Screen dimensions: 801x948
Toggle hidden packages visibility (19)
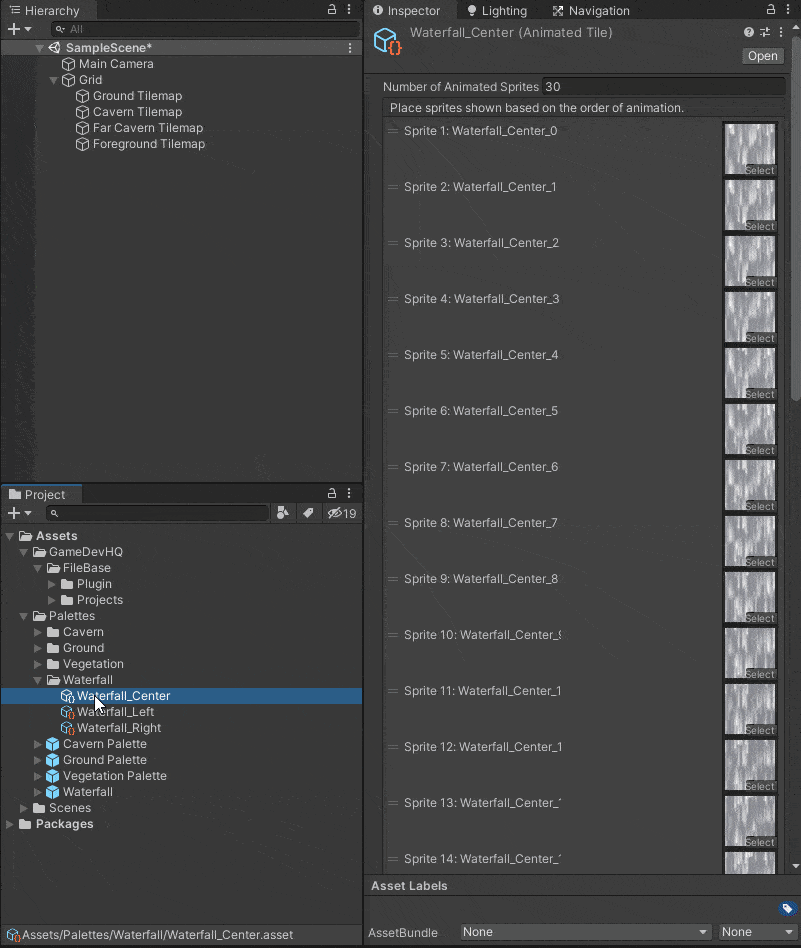pyautogui.click(x=342, y=513)
